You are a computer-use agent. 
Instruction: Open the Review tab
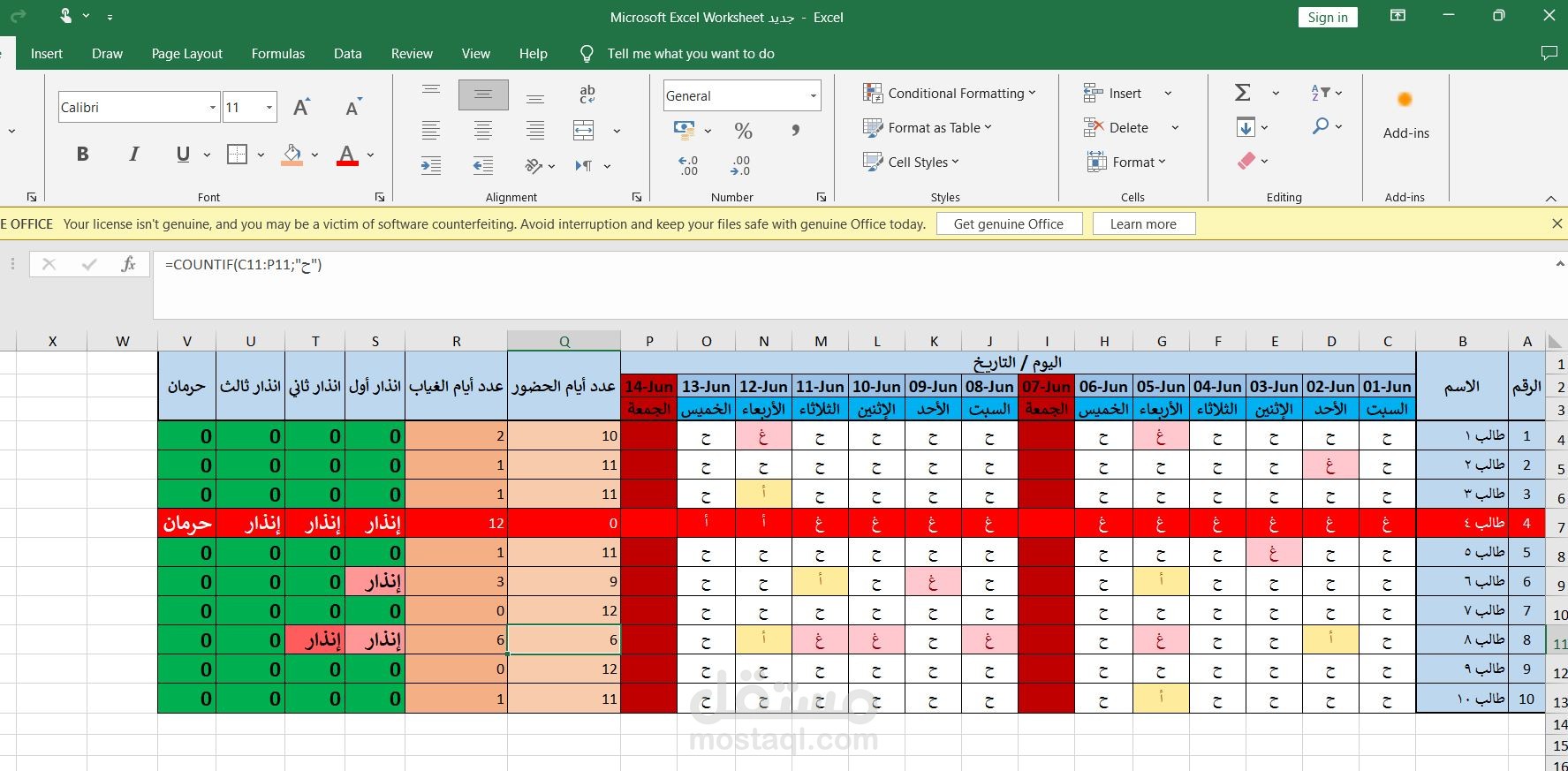[412, 54]
